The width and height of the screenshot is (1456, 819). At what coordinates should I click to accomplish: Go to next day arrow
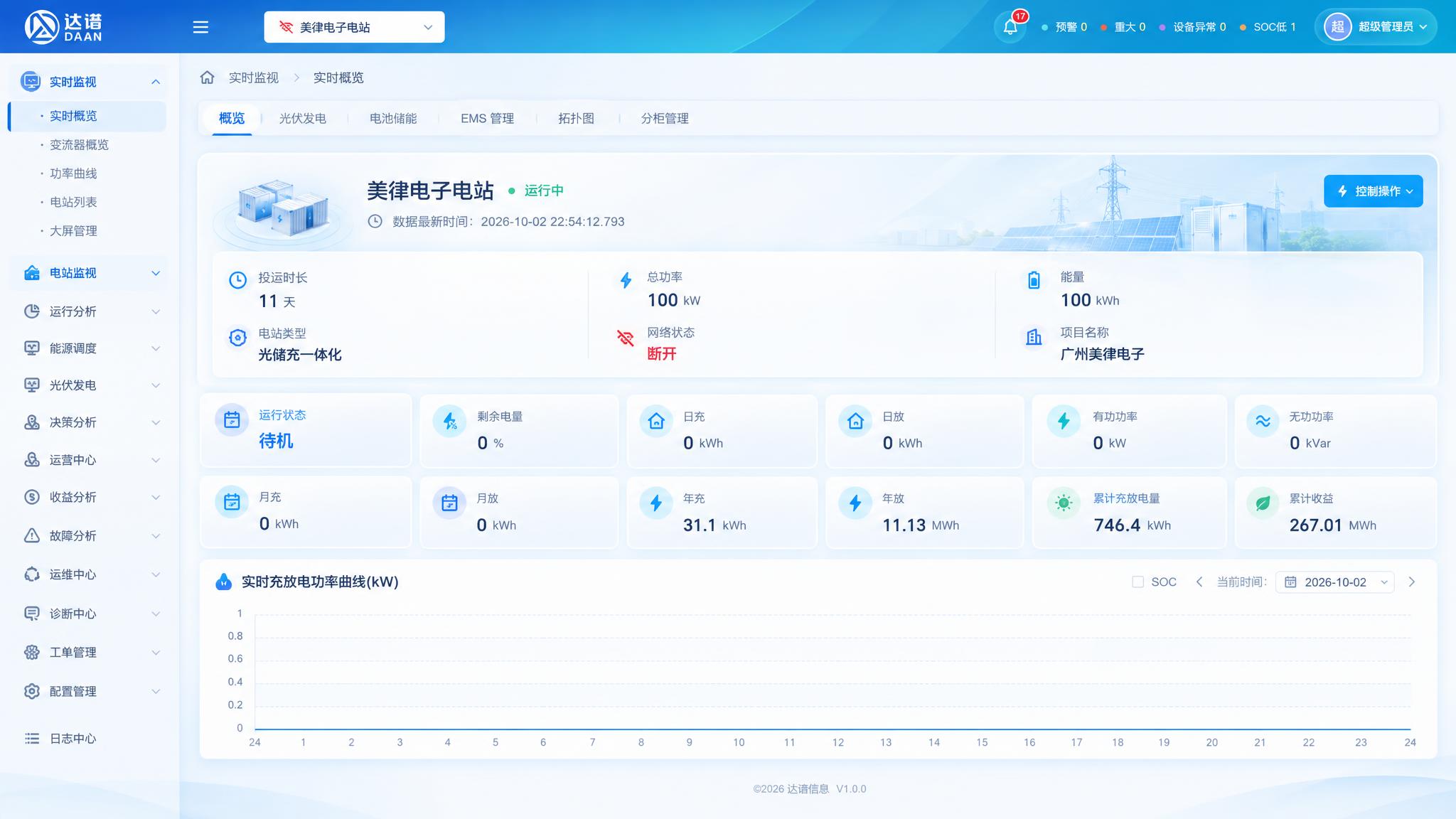tap(1412, 582)
